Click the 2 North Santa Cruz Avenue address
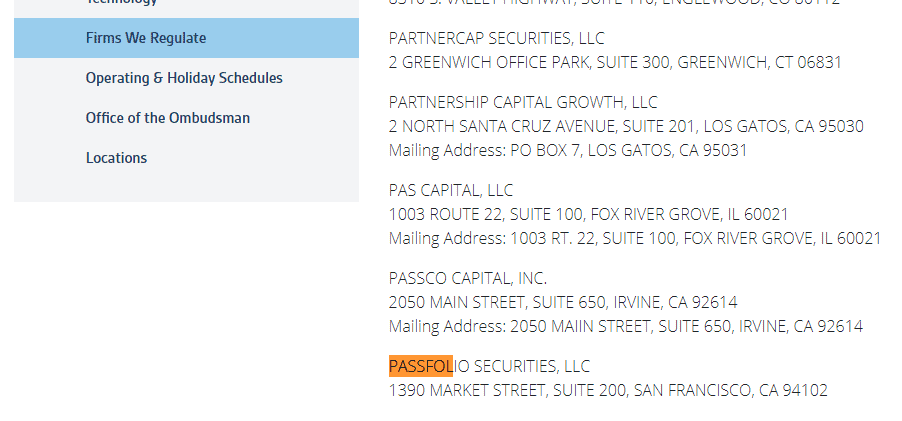Viewport: 902px width, 421px height. tap(626, 126)
